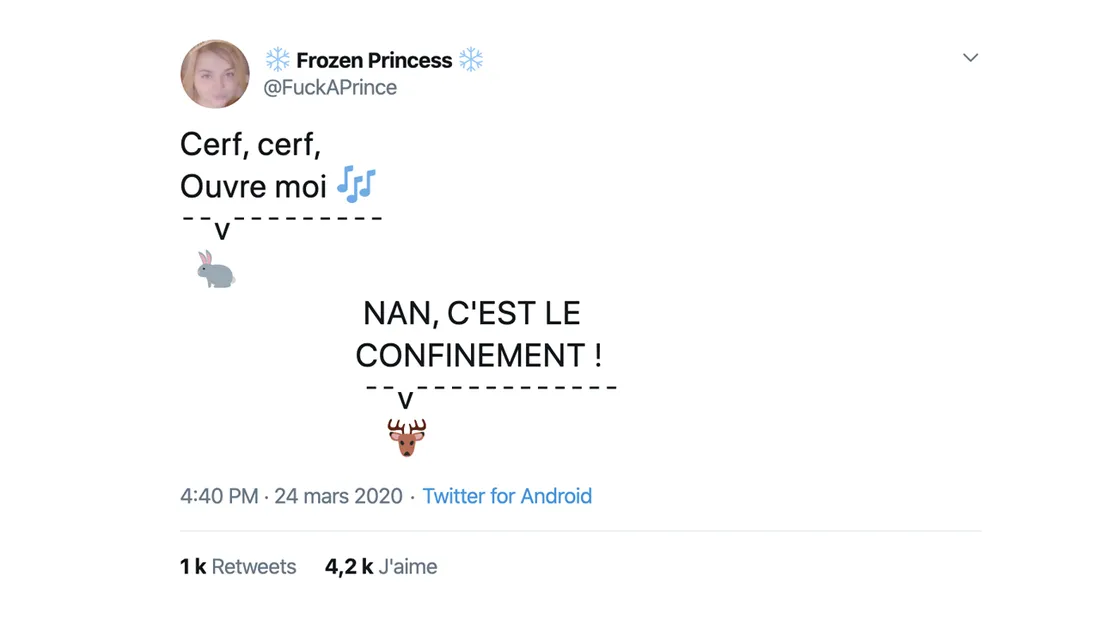Click the "Cerf, cerf," tweet text
The width and height of the screenshot is (1100, 619).
pos(250,145)
